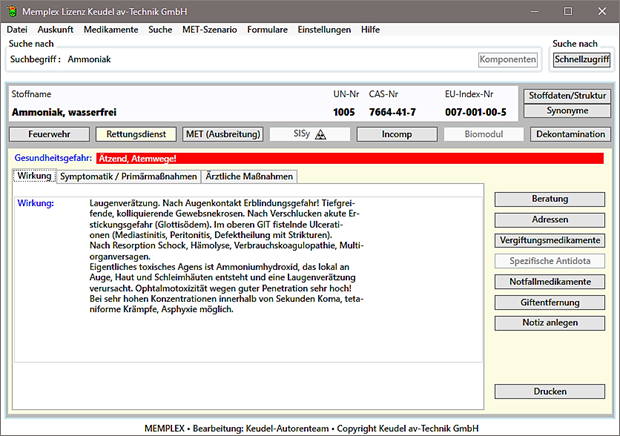Open Giftentfernung
Viewport: 620px width, 436px height.
(550, 302)
